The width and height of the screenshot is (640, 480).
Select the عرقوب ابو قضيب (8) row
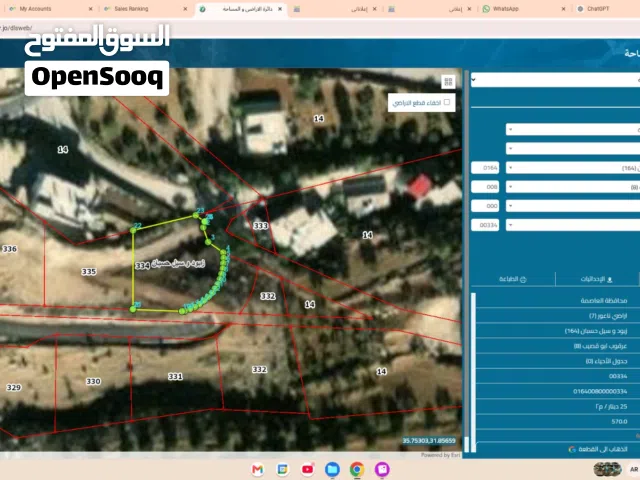click(558, 346)
